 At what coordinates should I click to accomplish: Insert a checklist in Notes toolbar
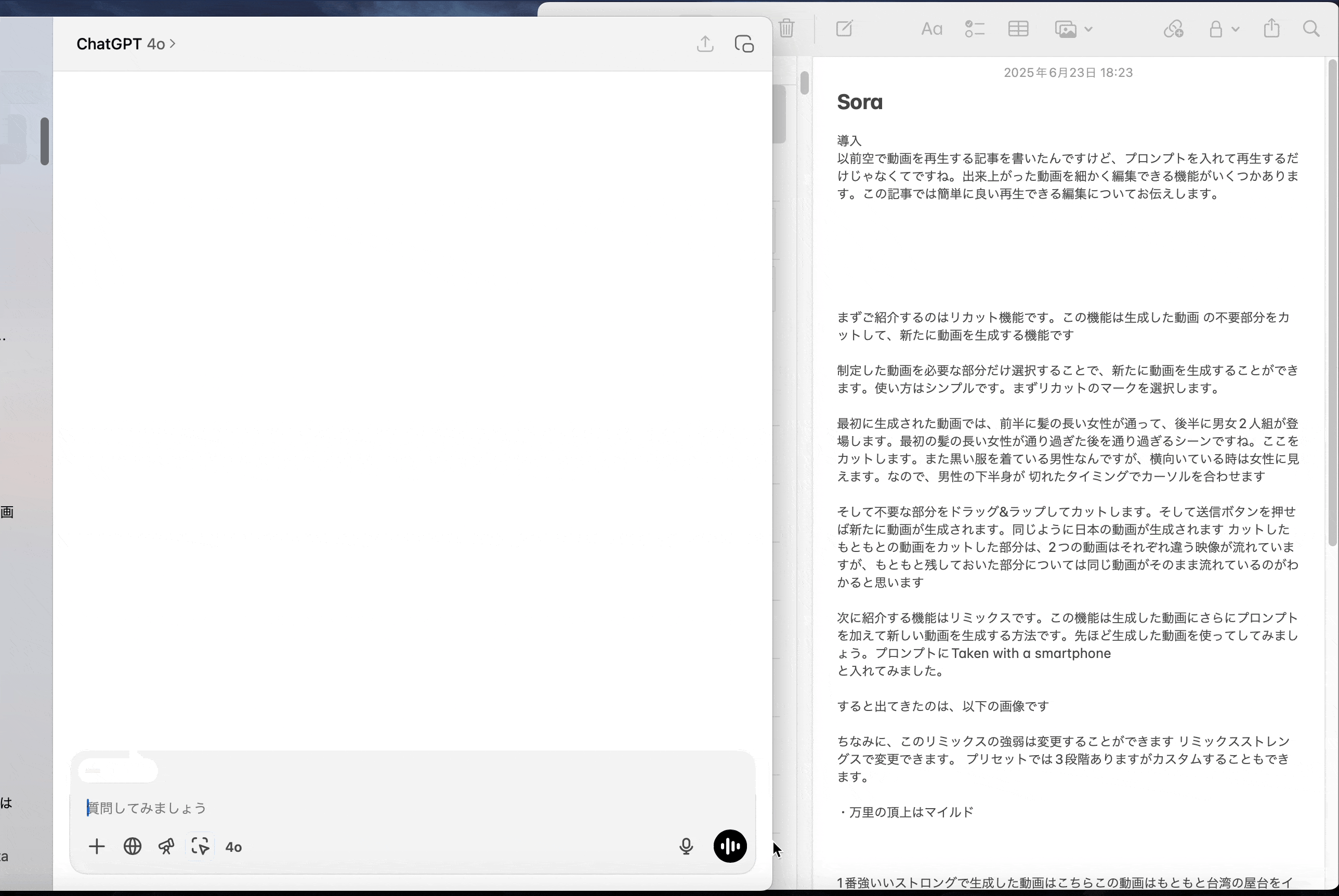(x=975, y=29)
